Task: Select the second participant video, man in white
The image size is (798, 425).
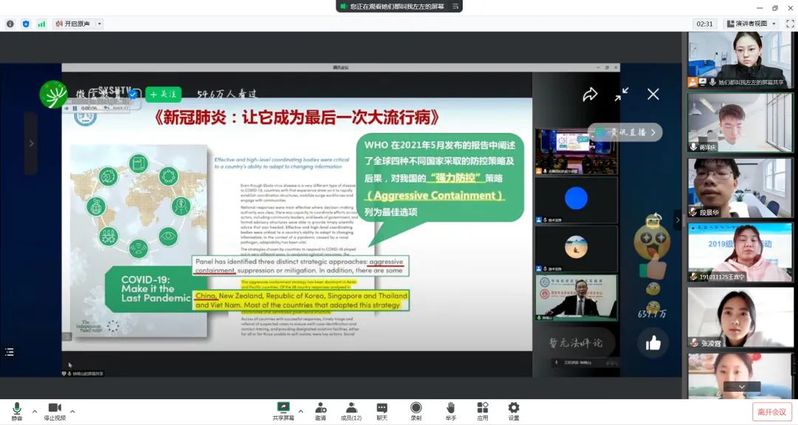Action: 739,123
